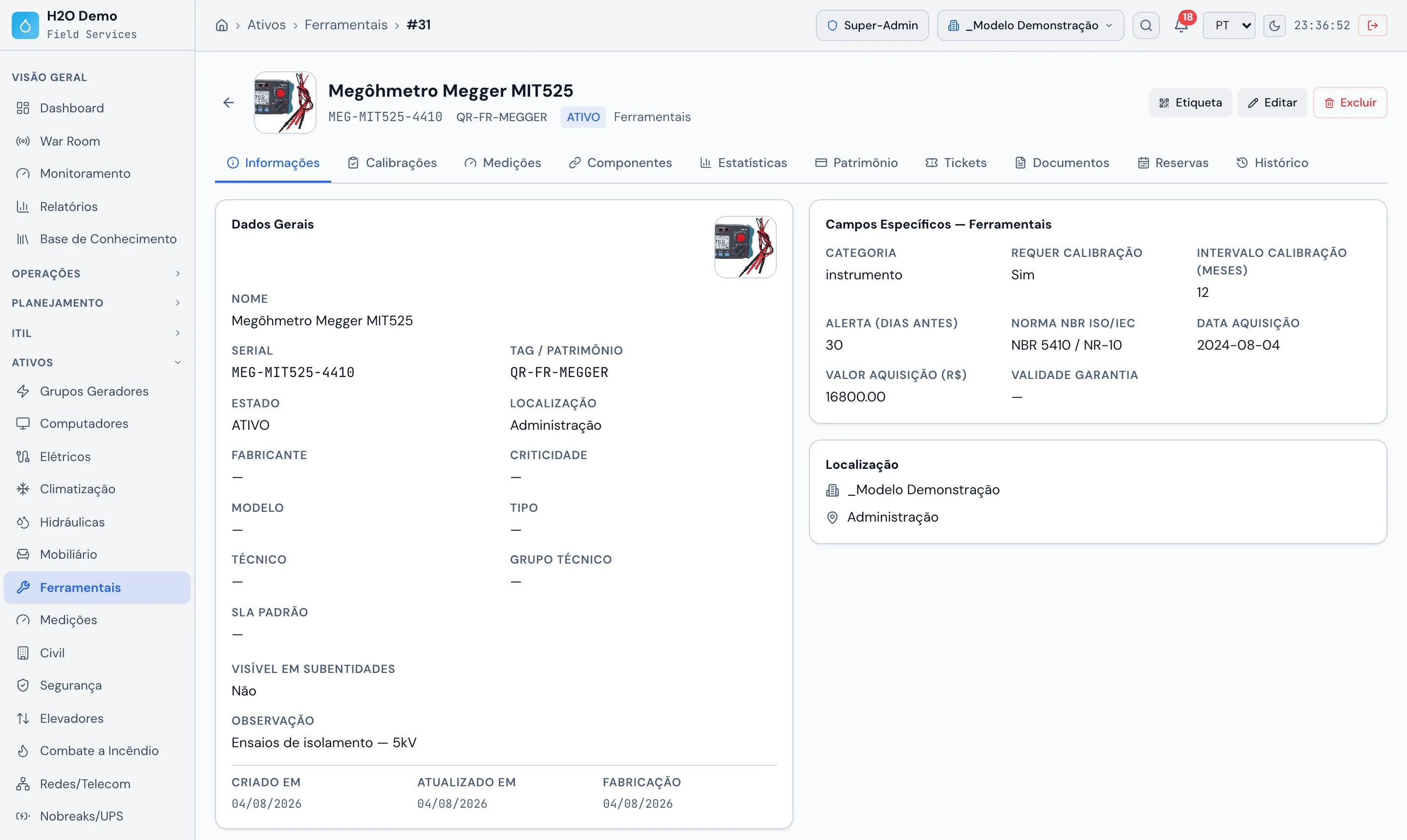
Task: Expand the Operações sidebar section
Action: click(97, 273)
